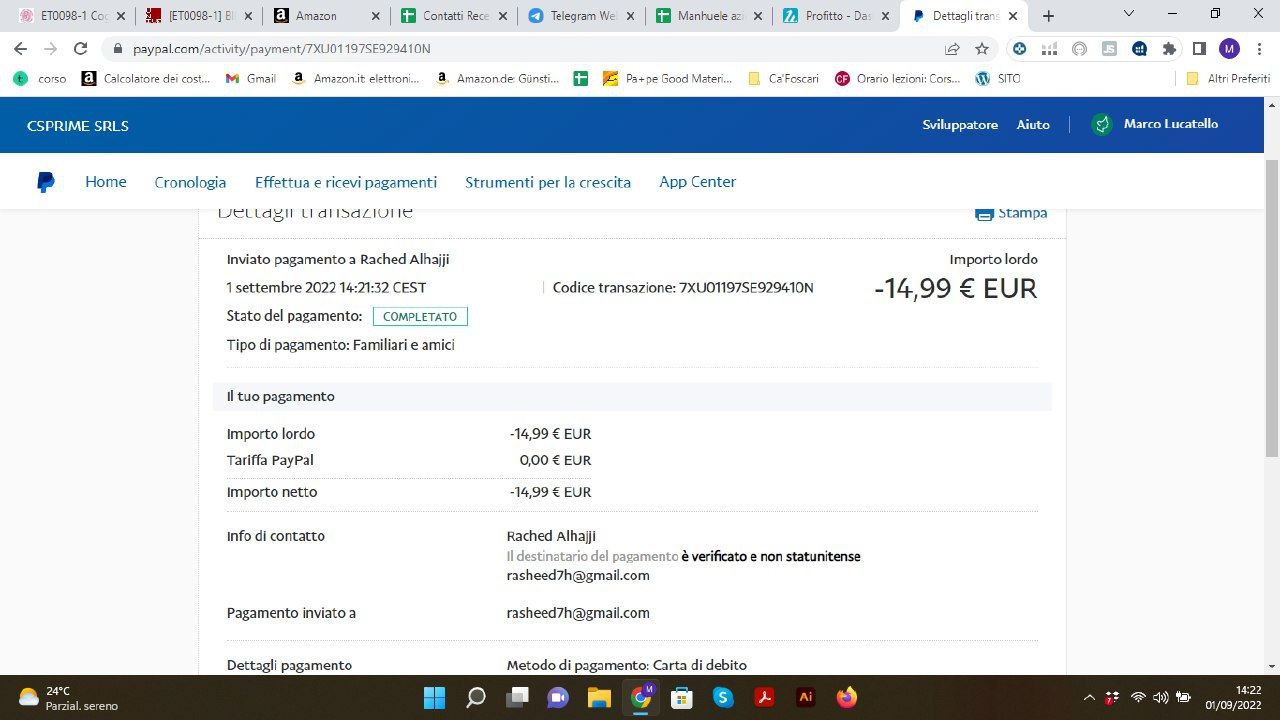
Task: Open Chrome three-dot menu
Action: 1259,49
